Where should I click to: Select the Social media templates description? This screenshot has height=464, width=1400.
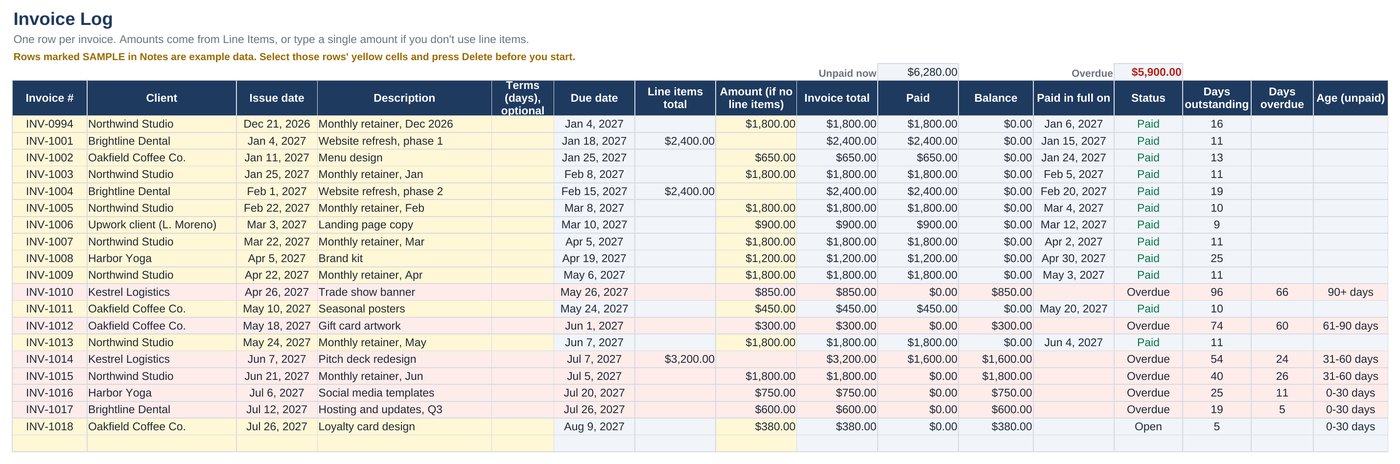(404, 392)
